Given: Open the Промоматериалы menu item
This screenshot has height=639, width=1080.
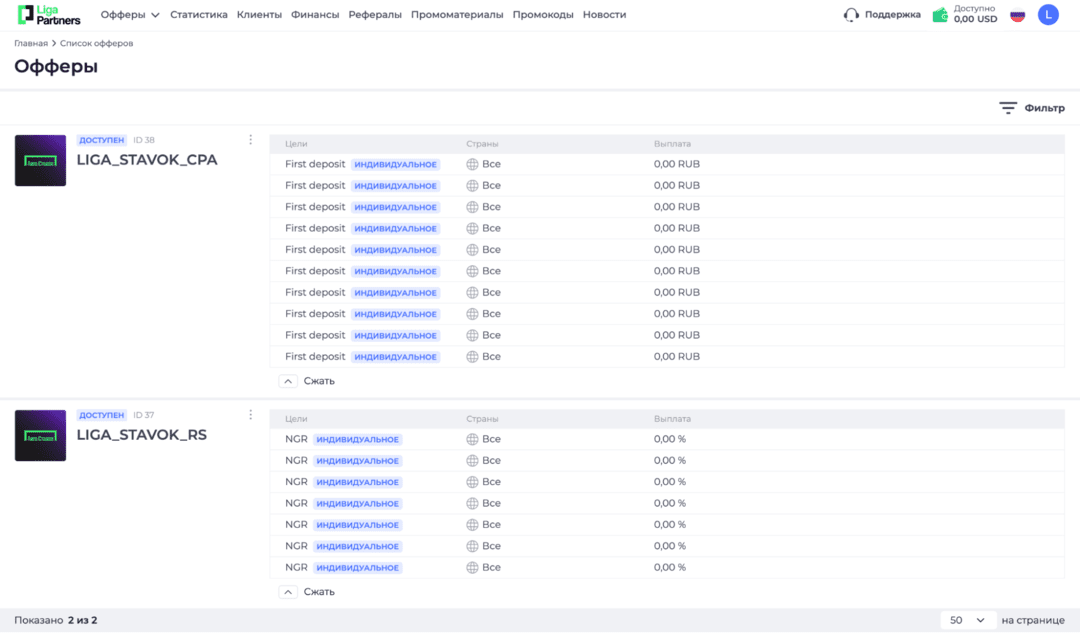Looking at the screenshot, I should click(455, 15).
